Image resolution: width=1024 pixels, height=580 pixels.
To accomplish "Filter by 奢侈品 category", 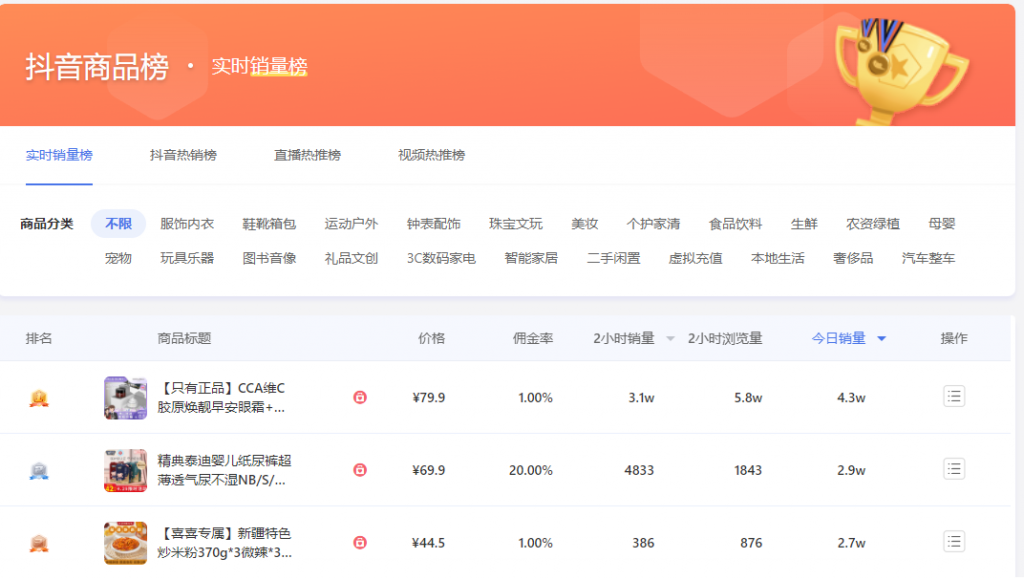I will (853, 259).
